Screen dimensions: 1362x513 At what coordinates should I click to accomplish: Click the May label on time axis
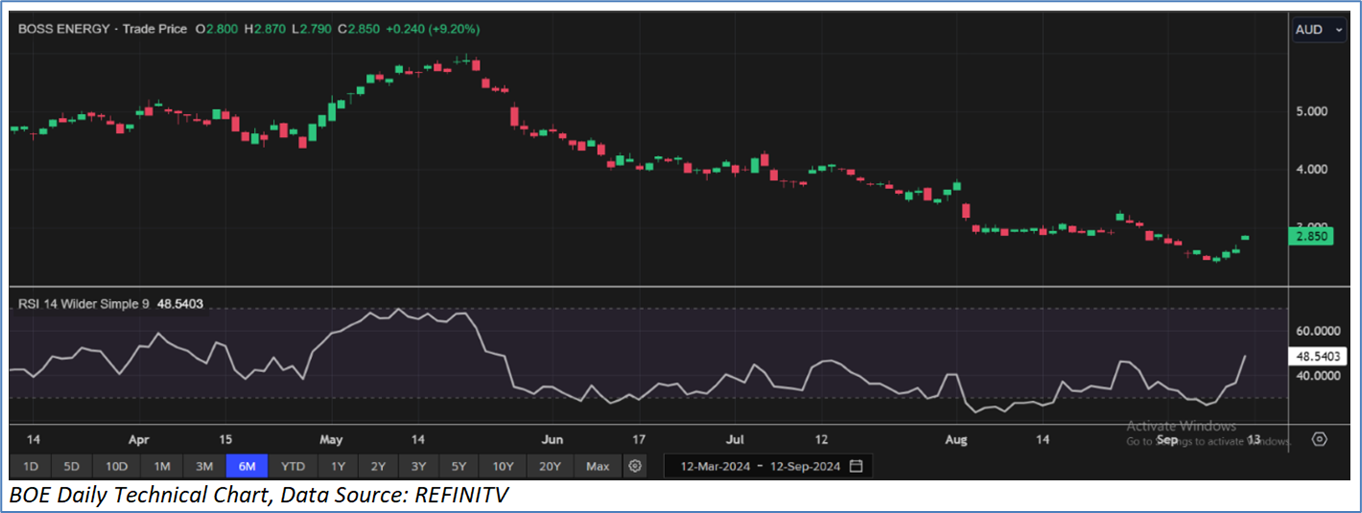coord(330,439)
